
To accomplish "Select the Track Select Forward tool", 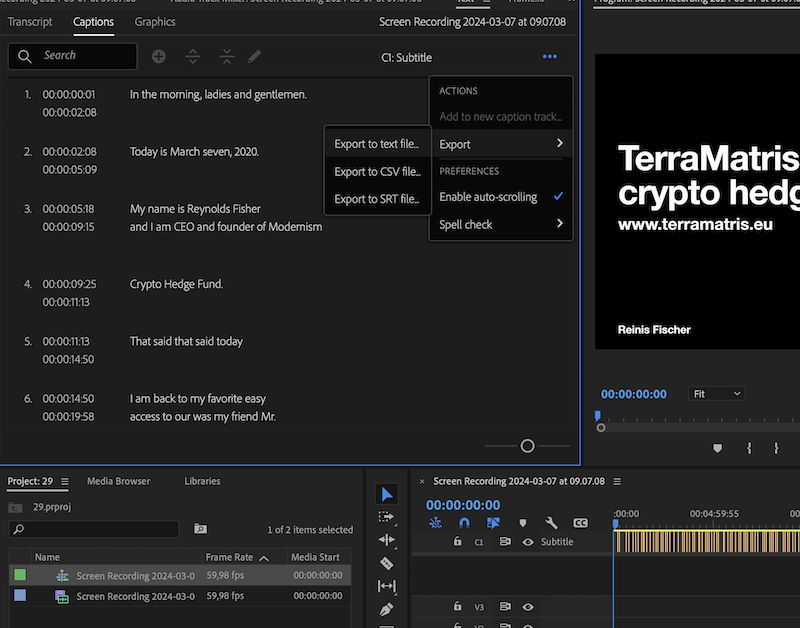I will tap(387, 517).
